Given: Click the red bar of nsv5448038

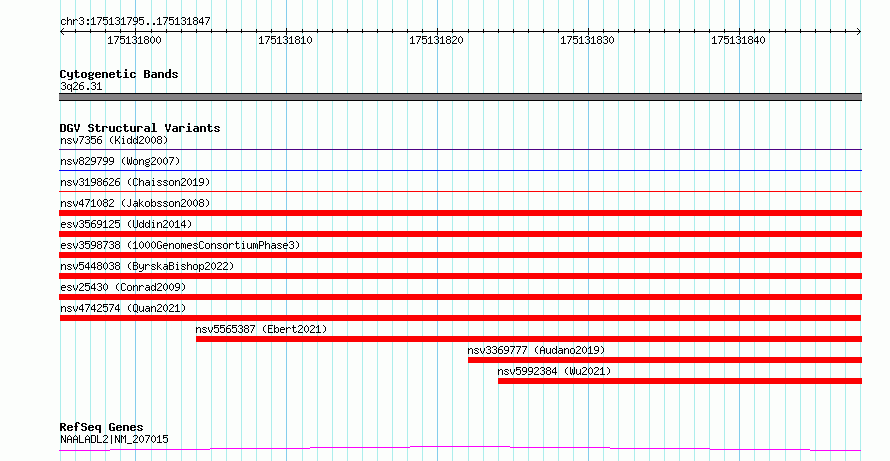Looking at the screenshot, I should tap(460, 276).
